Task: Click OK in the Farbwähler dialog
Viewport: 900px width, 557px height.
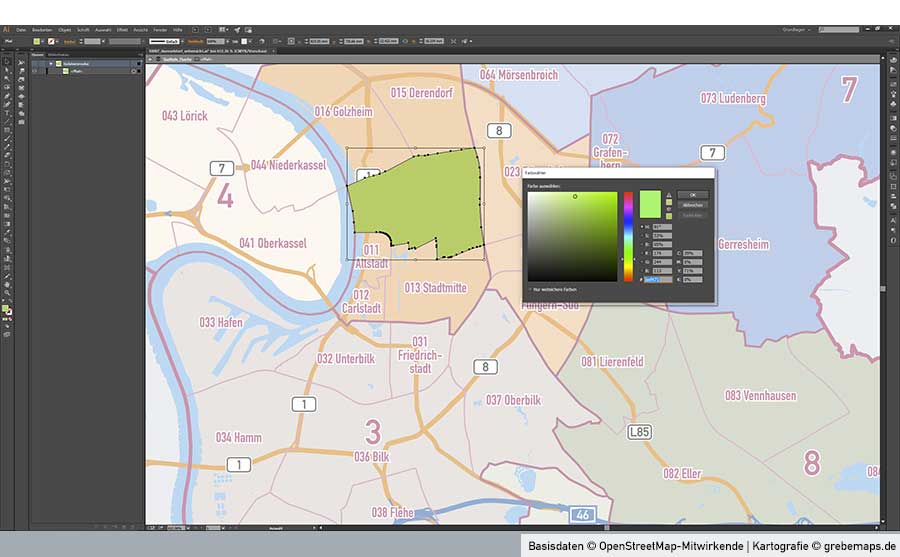Action: (693, 195)
